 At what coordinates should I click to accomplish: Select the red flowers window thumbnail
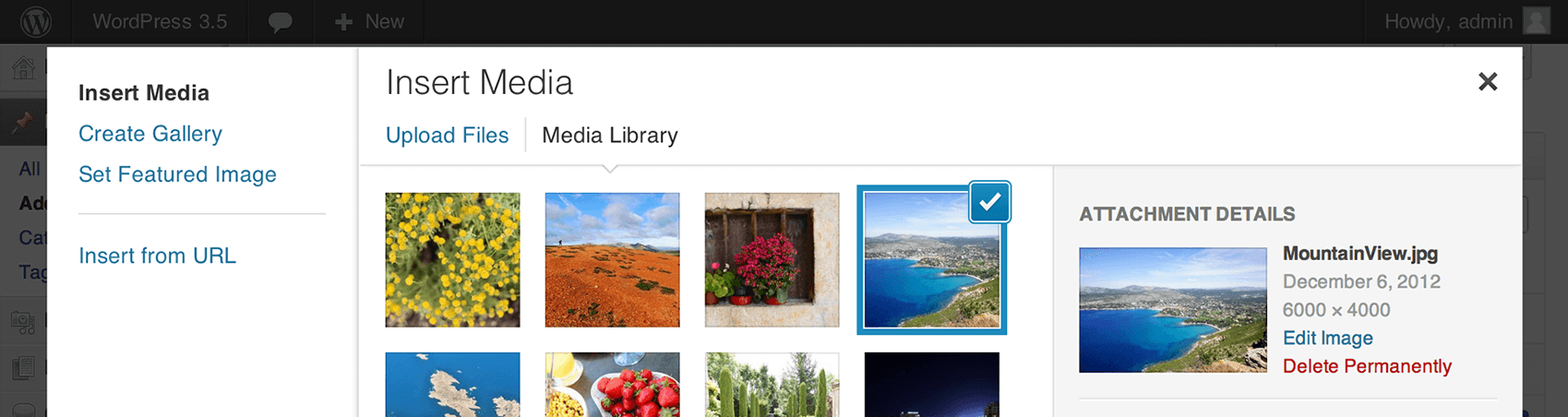pos(772,260)
